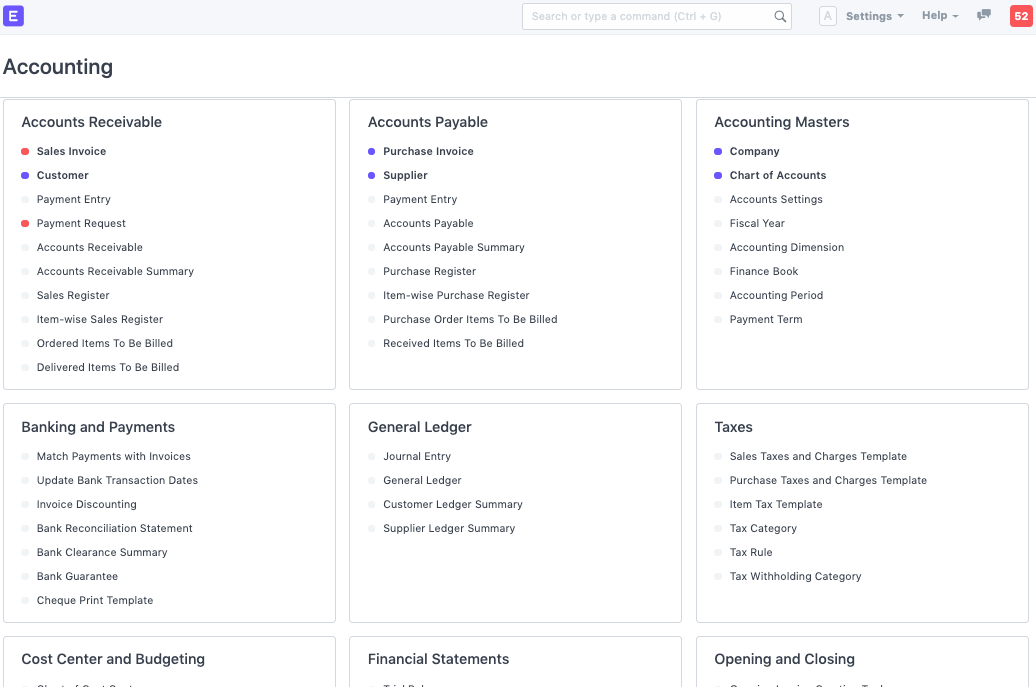This screenshot has width=1036, height=687.
Task: Open the chat messages icon
Action: coord(984,16)
